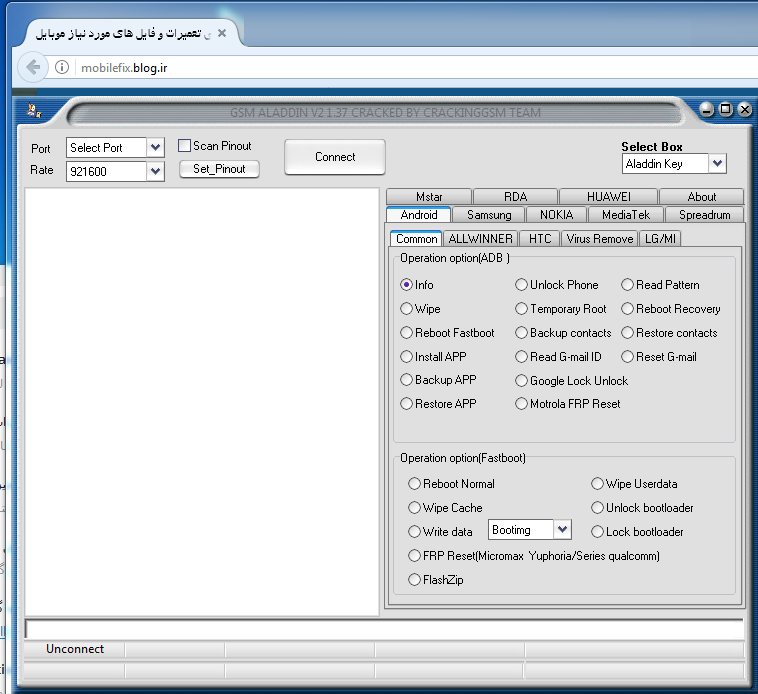
Task: Open the Select Port dropdown arrow
Action: click(155, 147)
